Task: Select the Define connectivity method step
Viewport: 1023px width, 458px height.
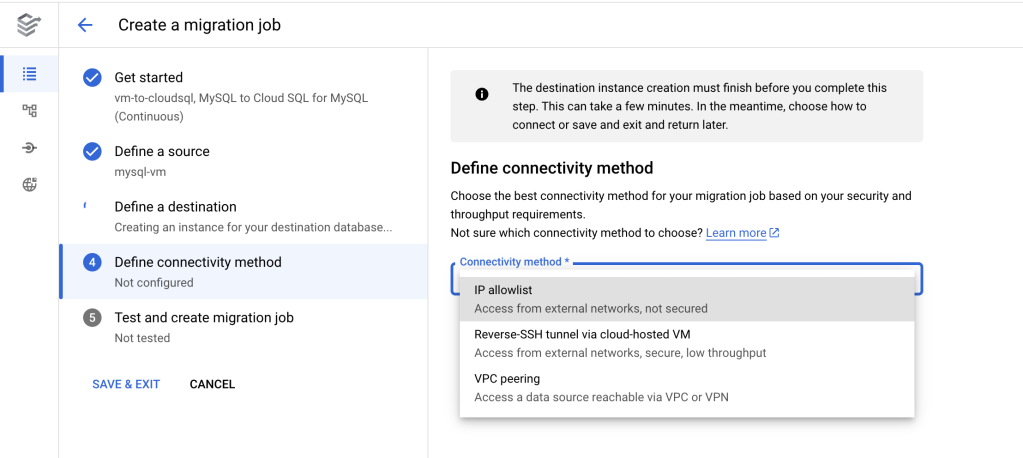Action: coord(197,262)
